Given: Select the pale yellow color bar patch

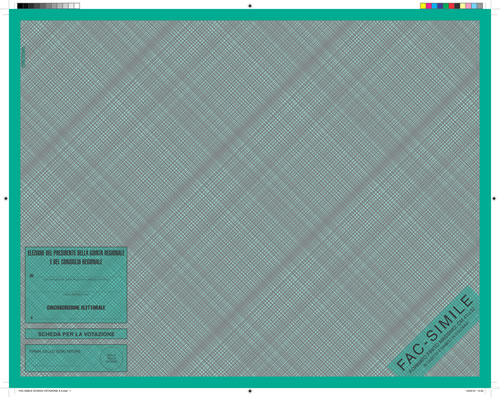Looking at the screenshot, I should (x=463, y=6).
